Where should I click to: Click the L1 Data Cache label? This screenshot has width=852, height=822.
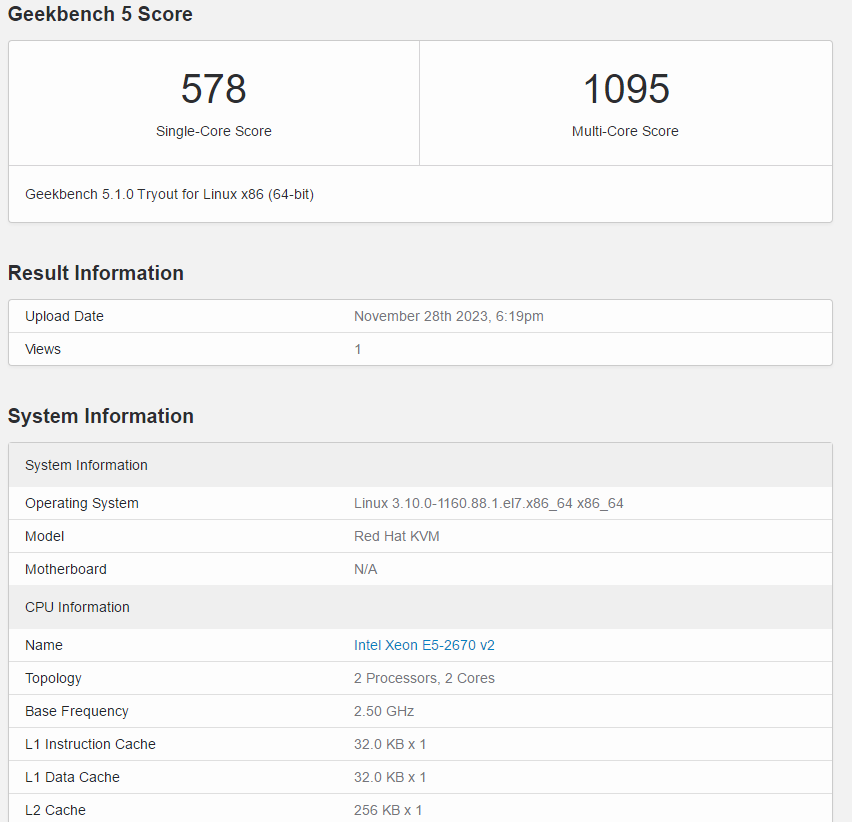coord(72,777)
